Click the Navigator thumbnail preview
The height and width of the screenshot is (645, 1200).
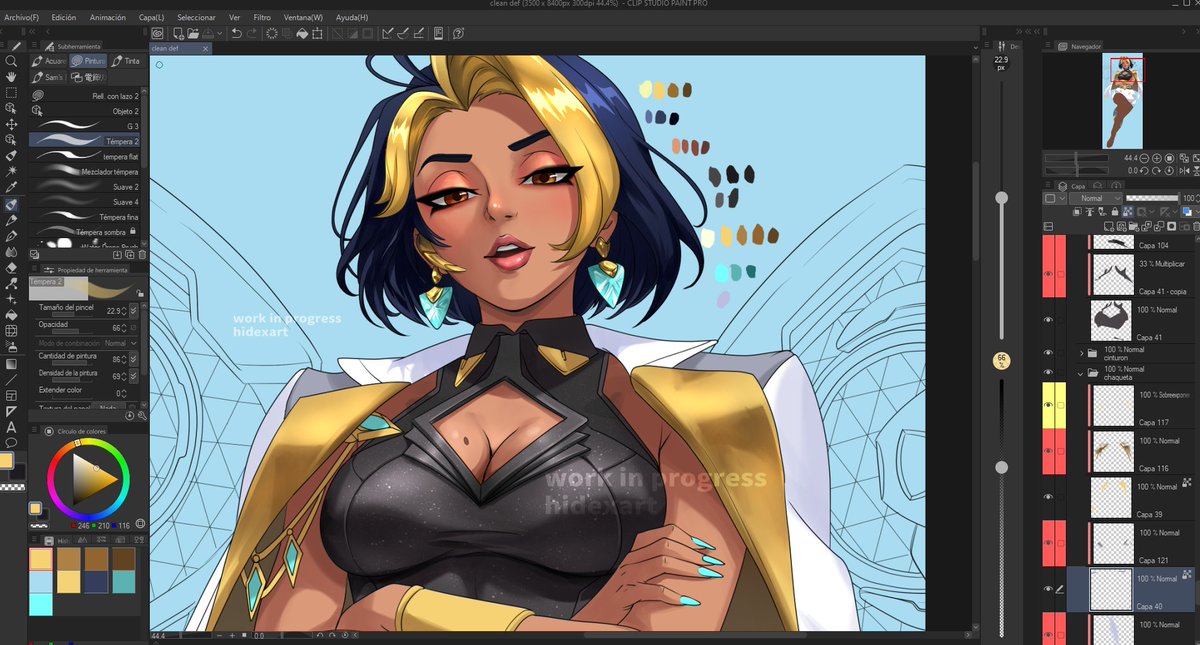click(1123, 100)
